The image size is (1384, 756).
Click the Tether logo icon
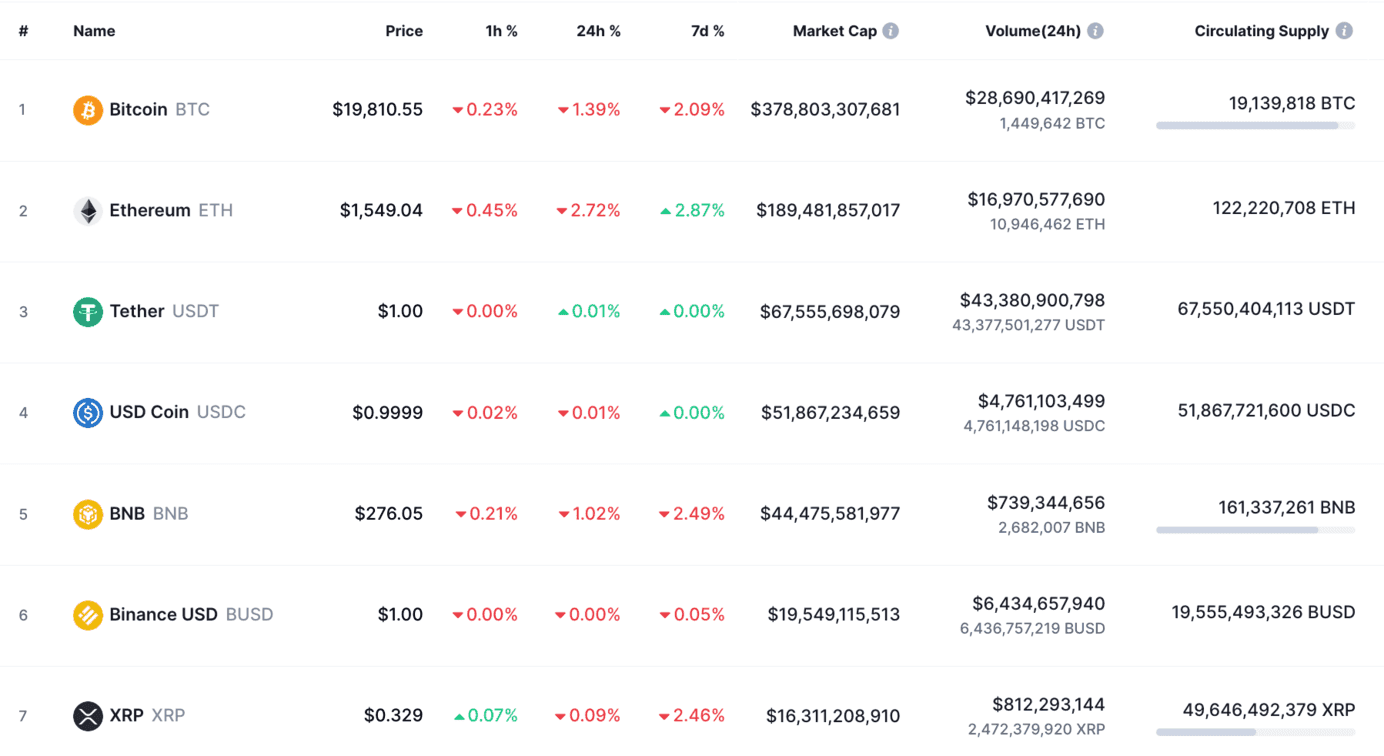point(88,312)
